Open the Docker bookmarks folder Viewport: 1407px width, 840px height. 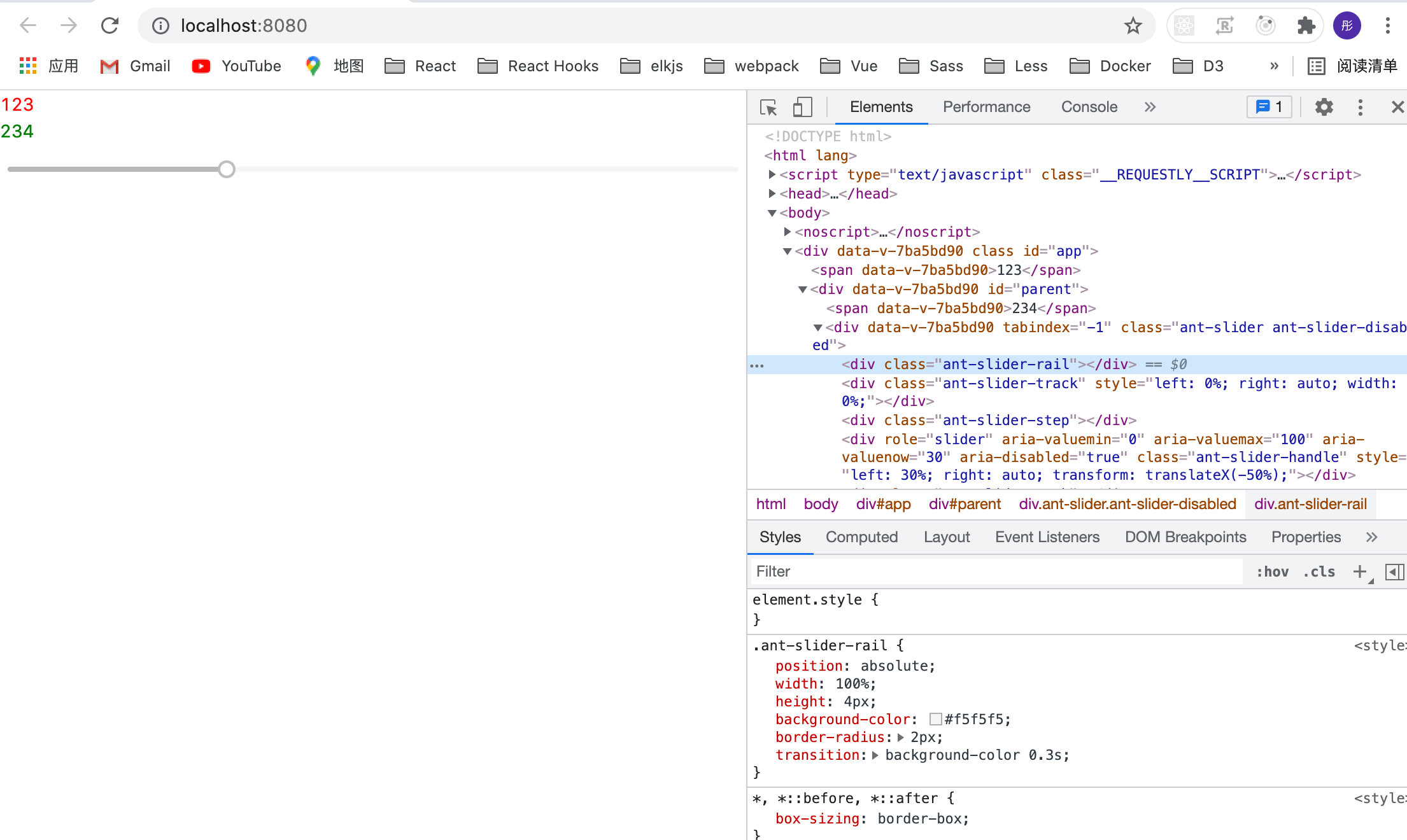pos(1110,66)
